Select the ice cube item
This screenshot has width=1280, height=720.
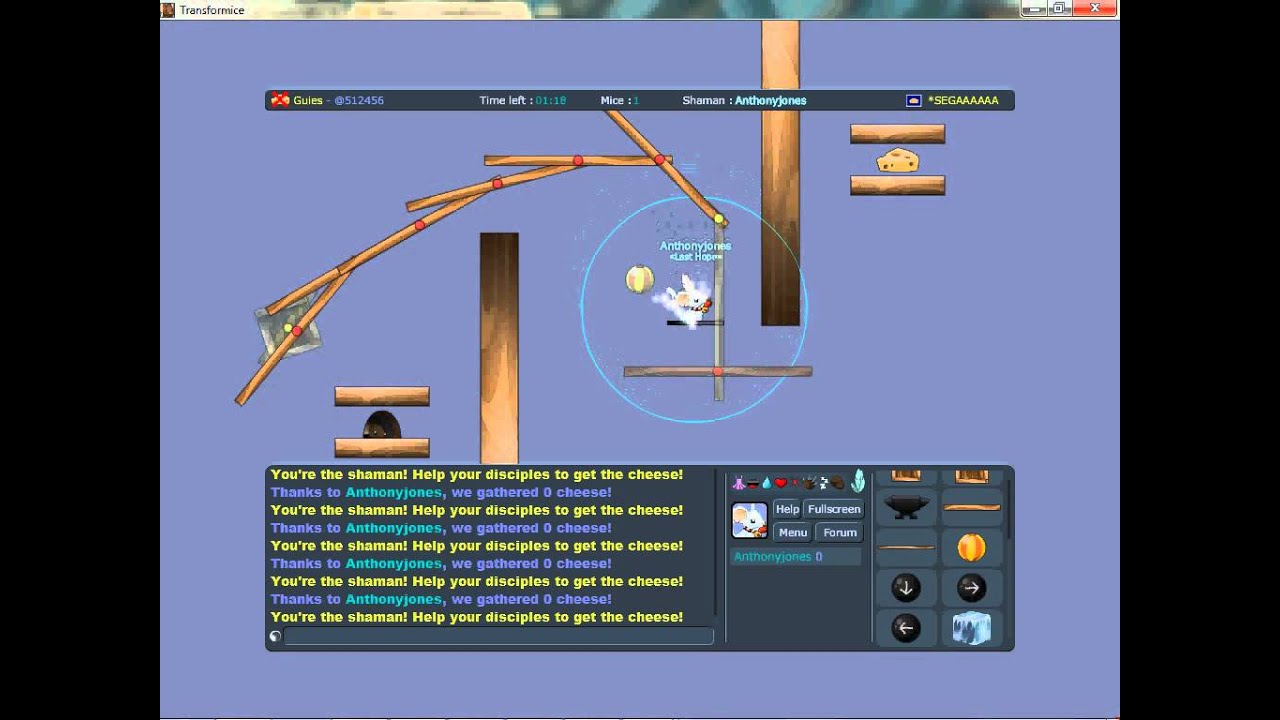click(x=971, y=628)
